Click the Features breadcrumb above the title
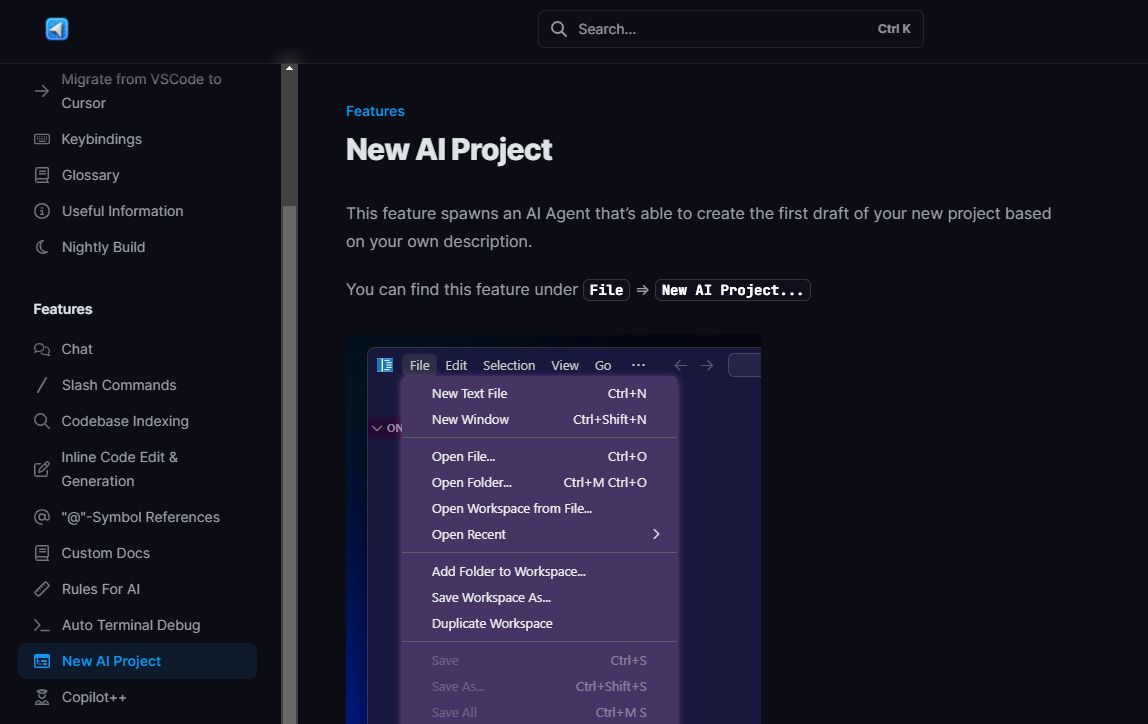 pos(375,111)
